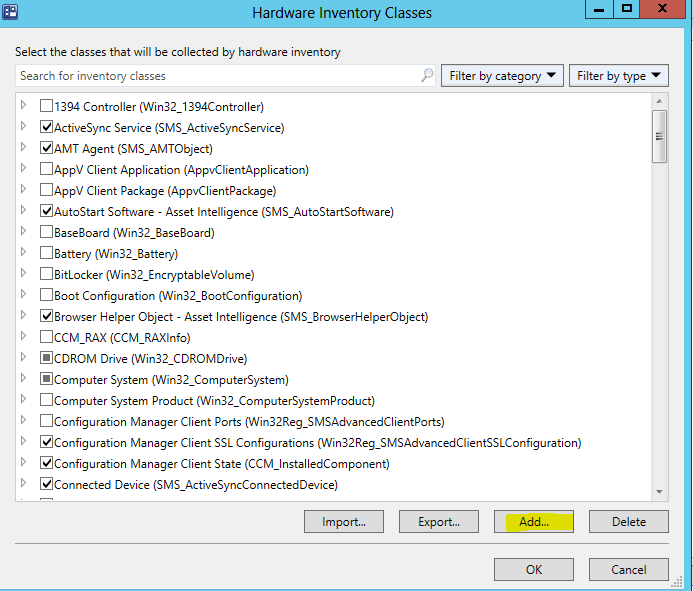Open the Filter by type dropdown
This screenshot has width=693, height=591.
[618, 76]
